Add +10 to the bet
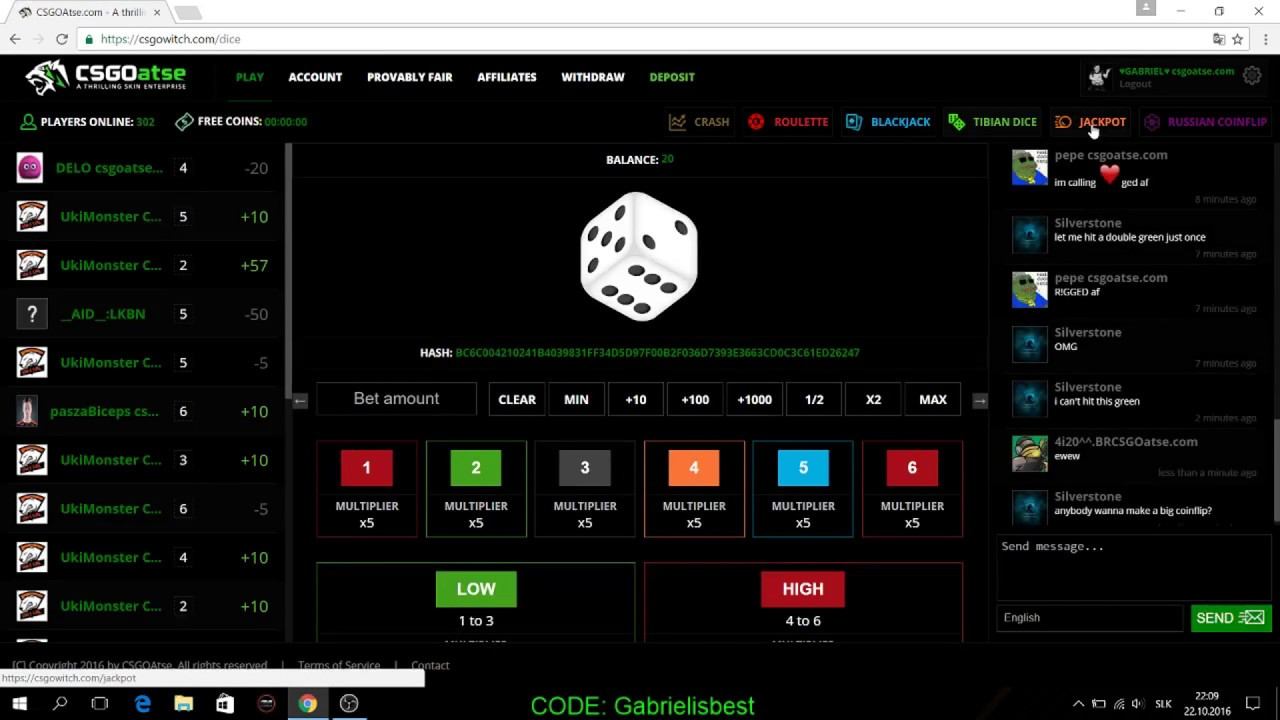Image resolution: width=1280 pixels, height=720 pixels. [x=636, y=399]
